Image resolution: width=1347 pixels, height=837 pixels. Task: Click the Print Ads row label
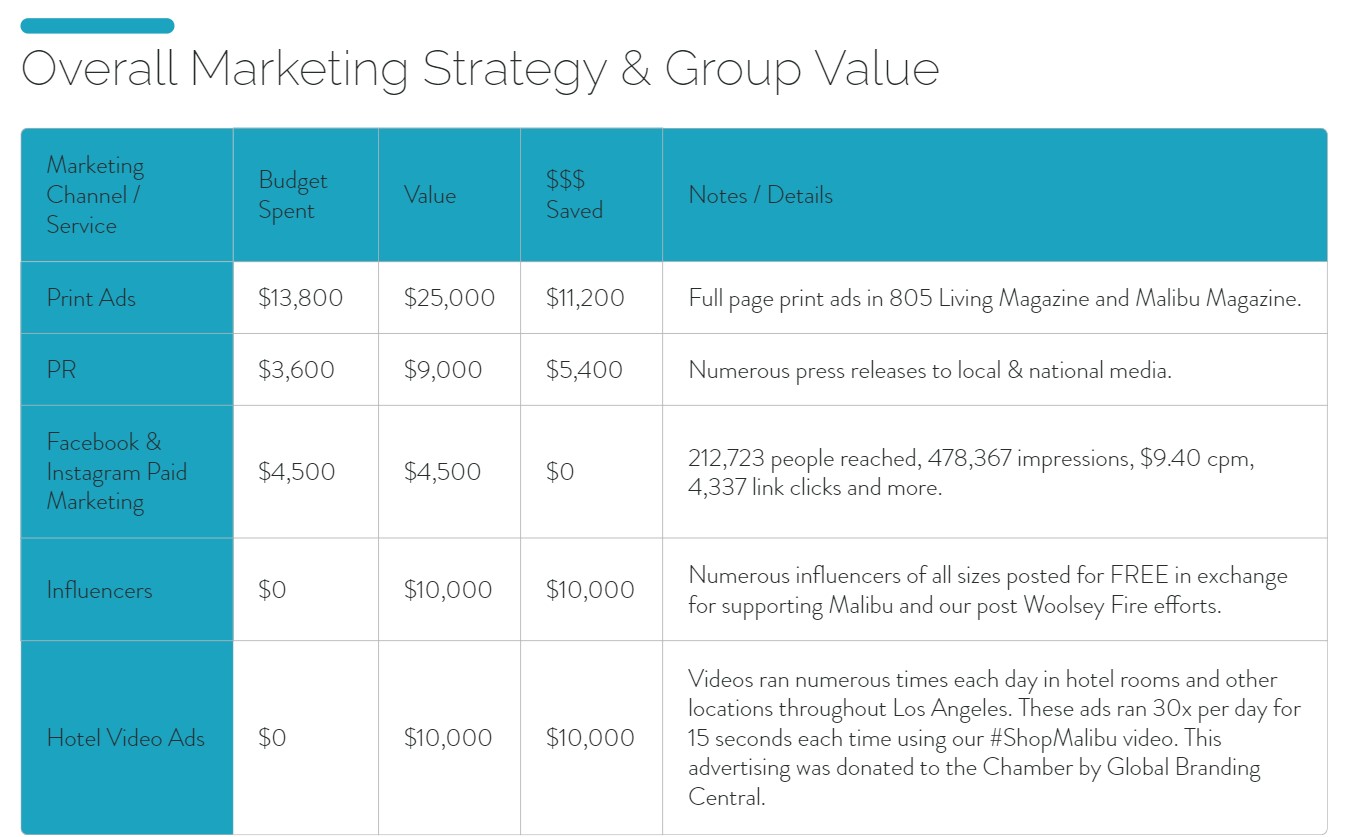click(127, 298)
